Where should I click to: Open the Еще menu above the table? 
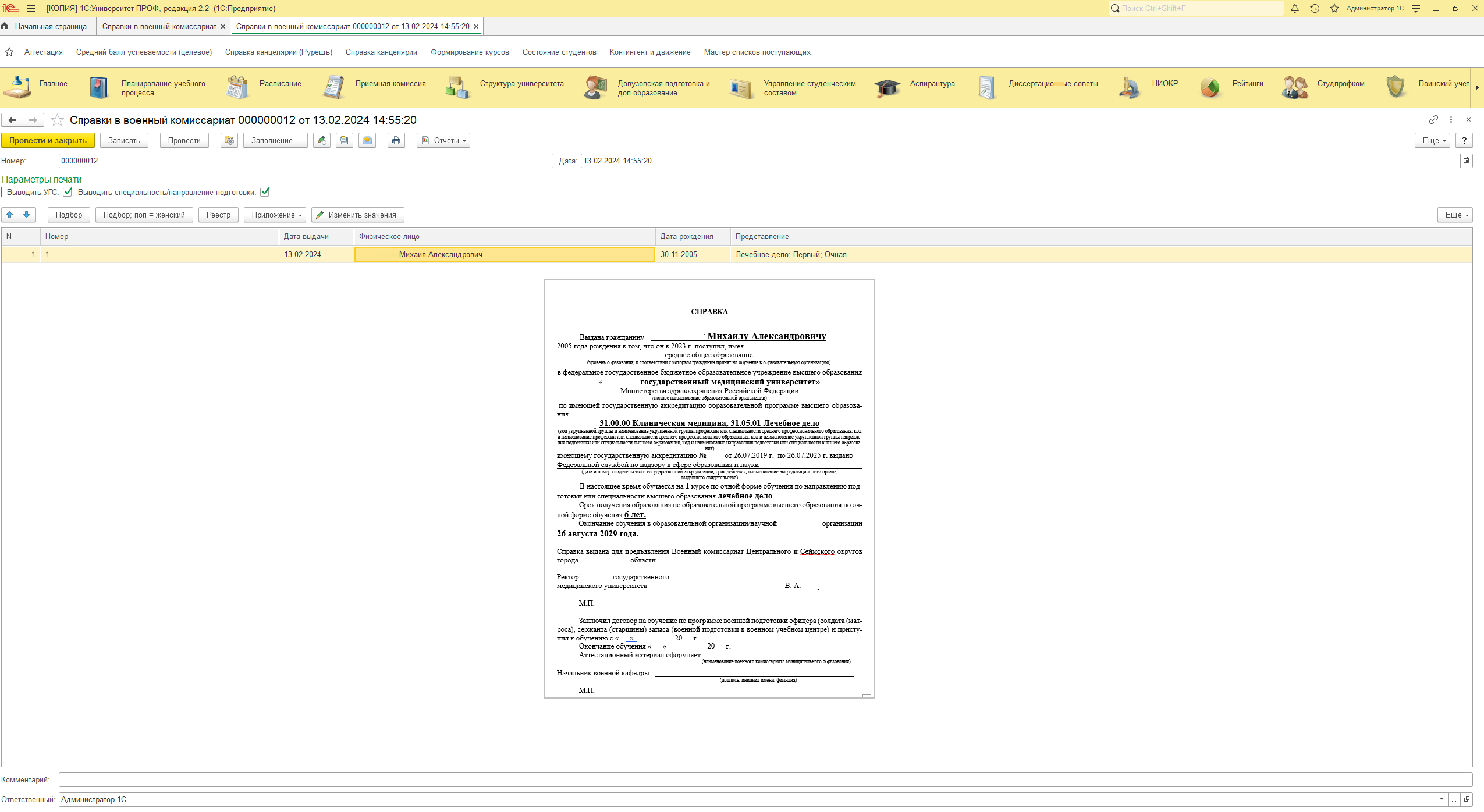(1455, 215)
